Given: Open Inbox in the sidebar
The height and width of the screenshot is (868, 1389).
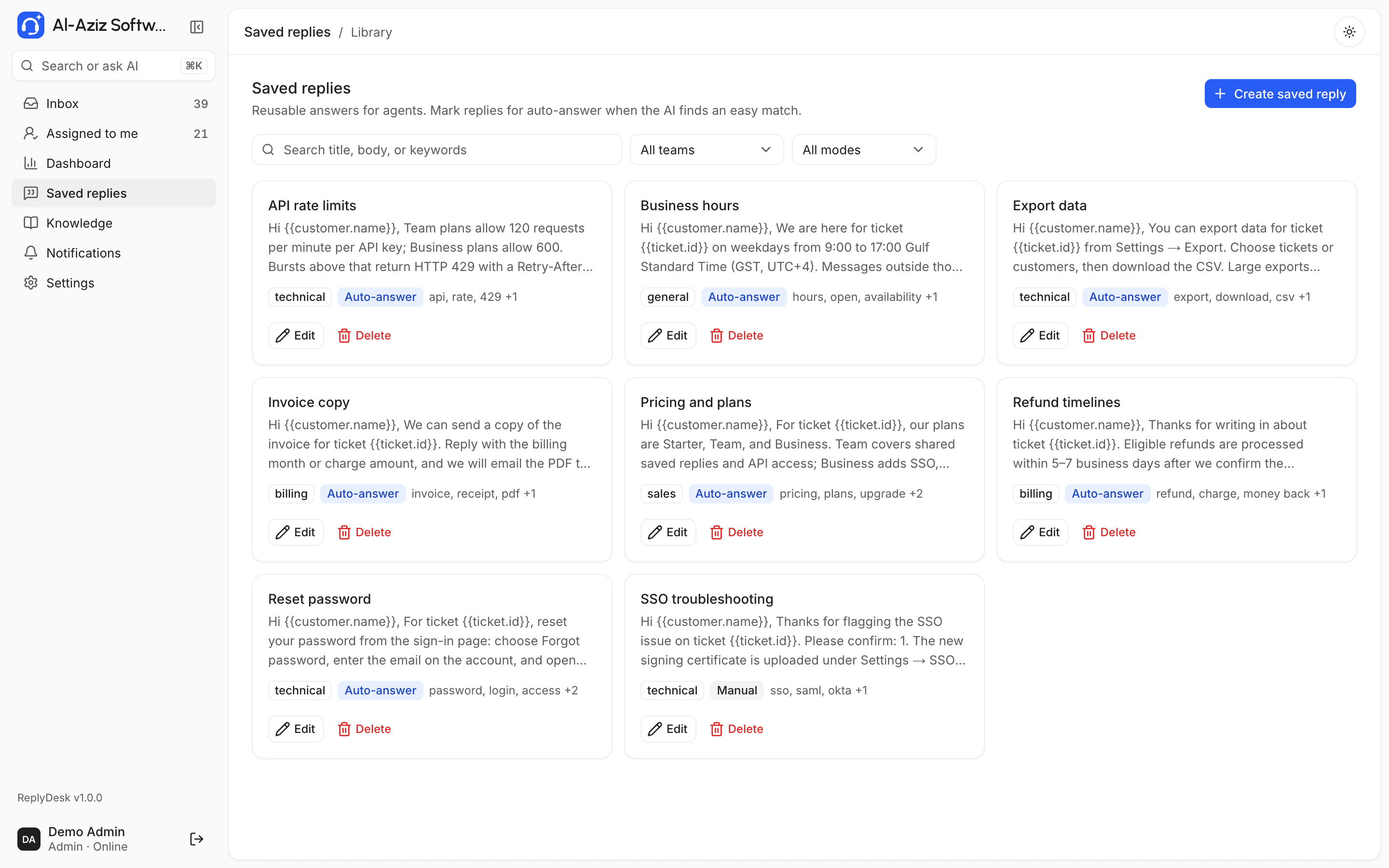Looking at the screenshot, I should [x=114, y=103].
